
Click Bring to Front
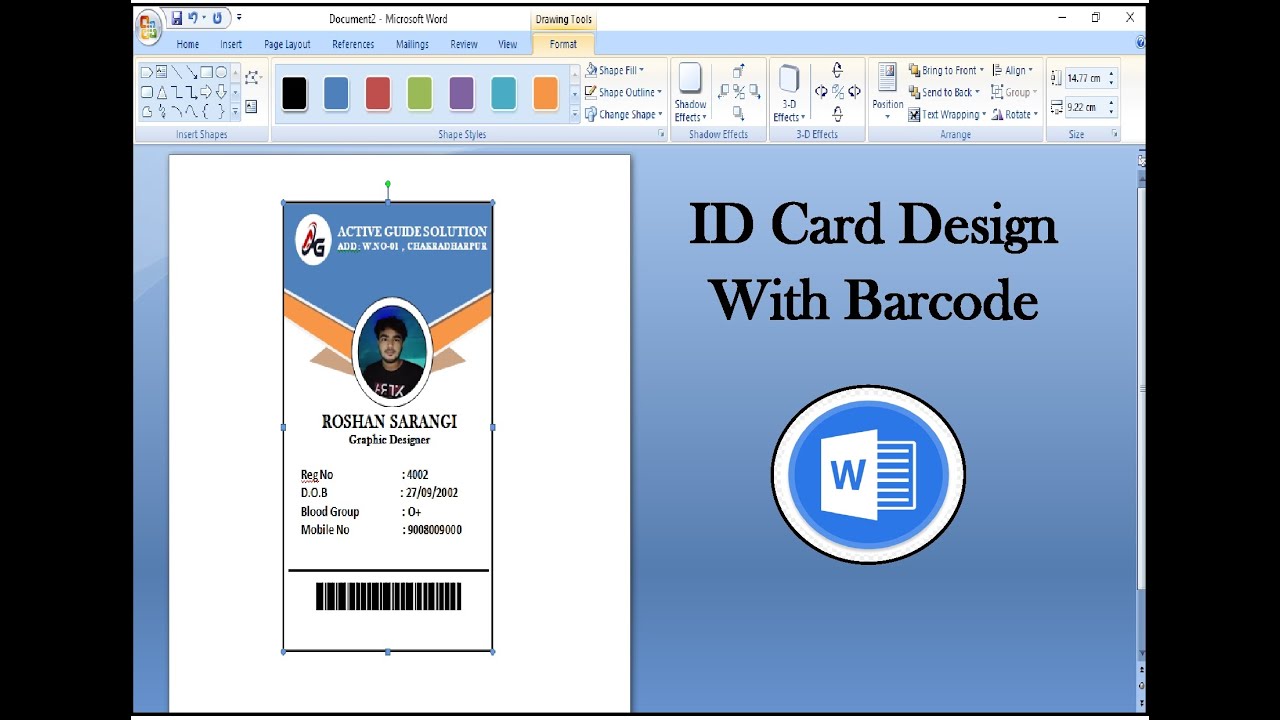pyautogui.click(x=946, y=70)
